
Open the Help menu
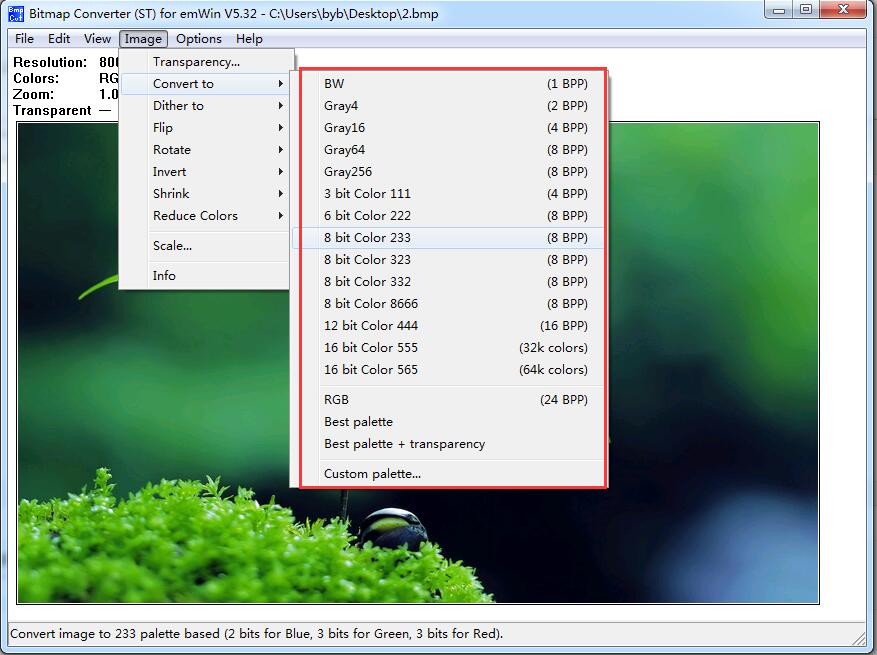click(249, 39)
